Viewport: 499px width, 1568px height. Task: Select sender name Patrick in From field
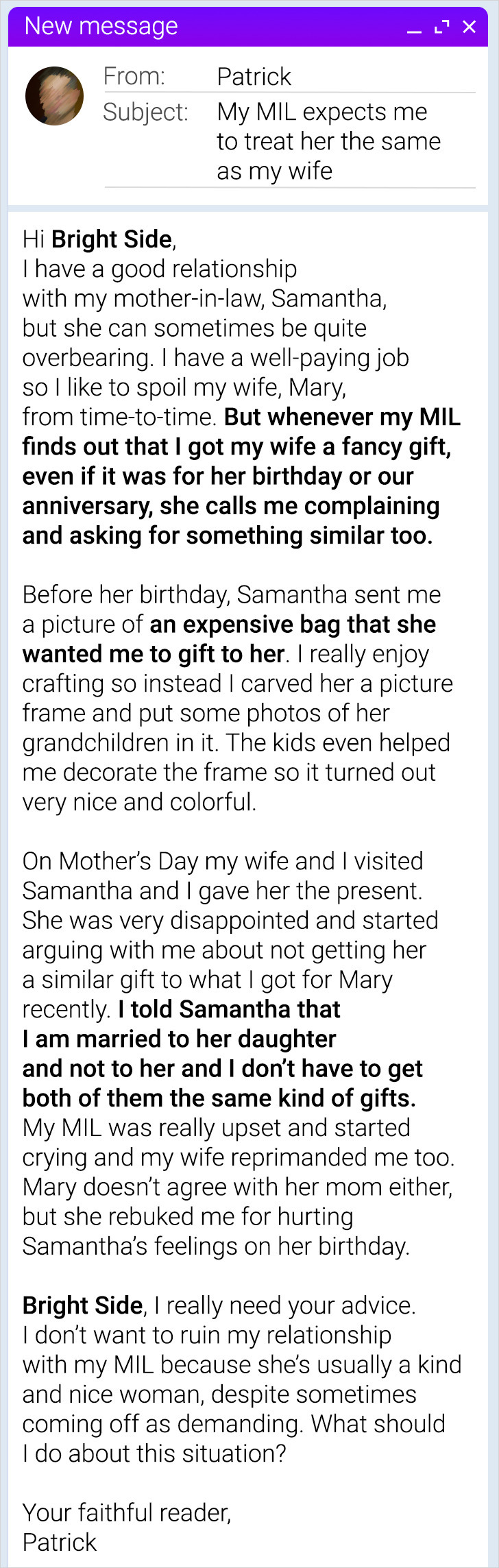[254, 76]
